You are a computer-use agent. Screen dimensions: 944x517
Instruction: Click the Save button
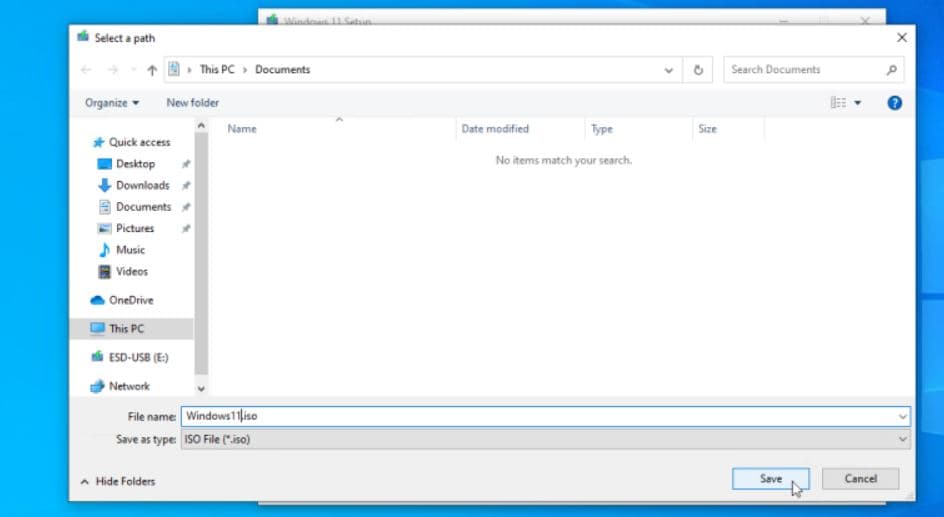point(771,479)
